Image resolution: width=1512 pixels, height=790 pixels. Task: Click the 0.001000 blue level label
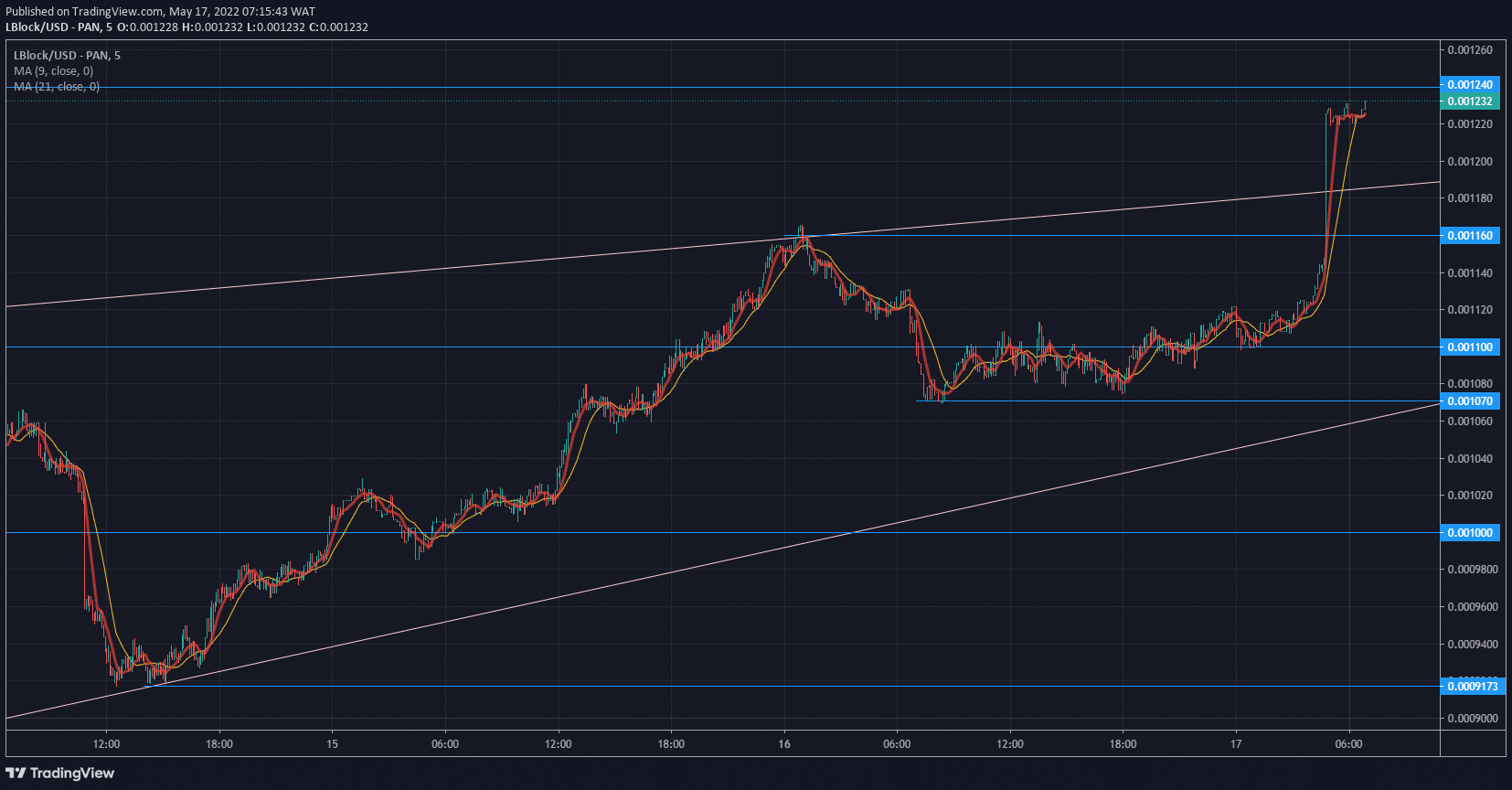point(1470,533)
